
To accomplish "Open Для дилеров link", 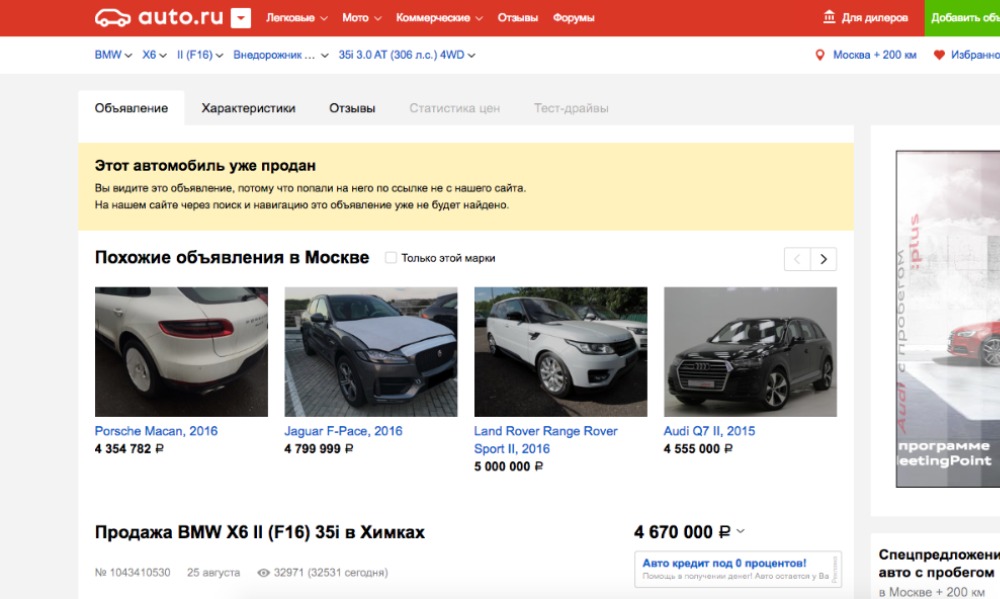I will click(x=874, y=18).
